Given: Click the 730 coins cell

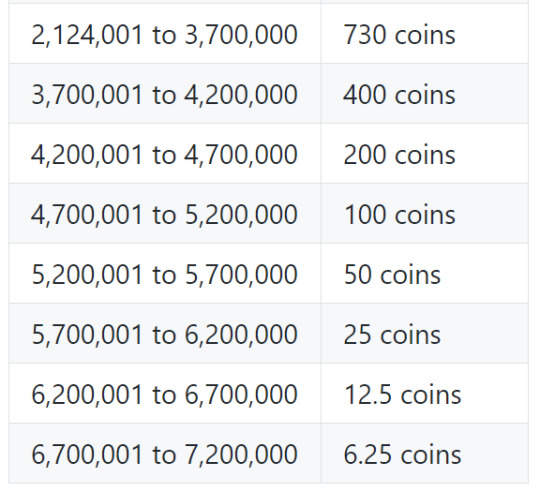Looking at the screenshot, I should [425, 34].
